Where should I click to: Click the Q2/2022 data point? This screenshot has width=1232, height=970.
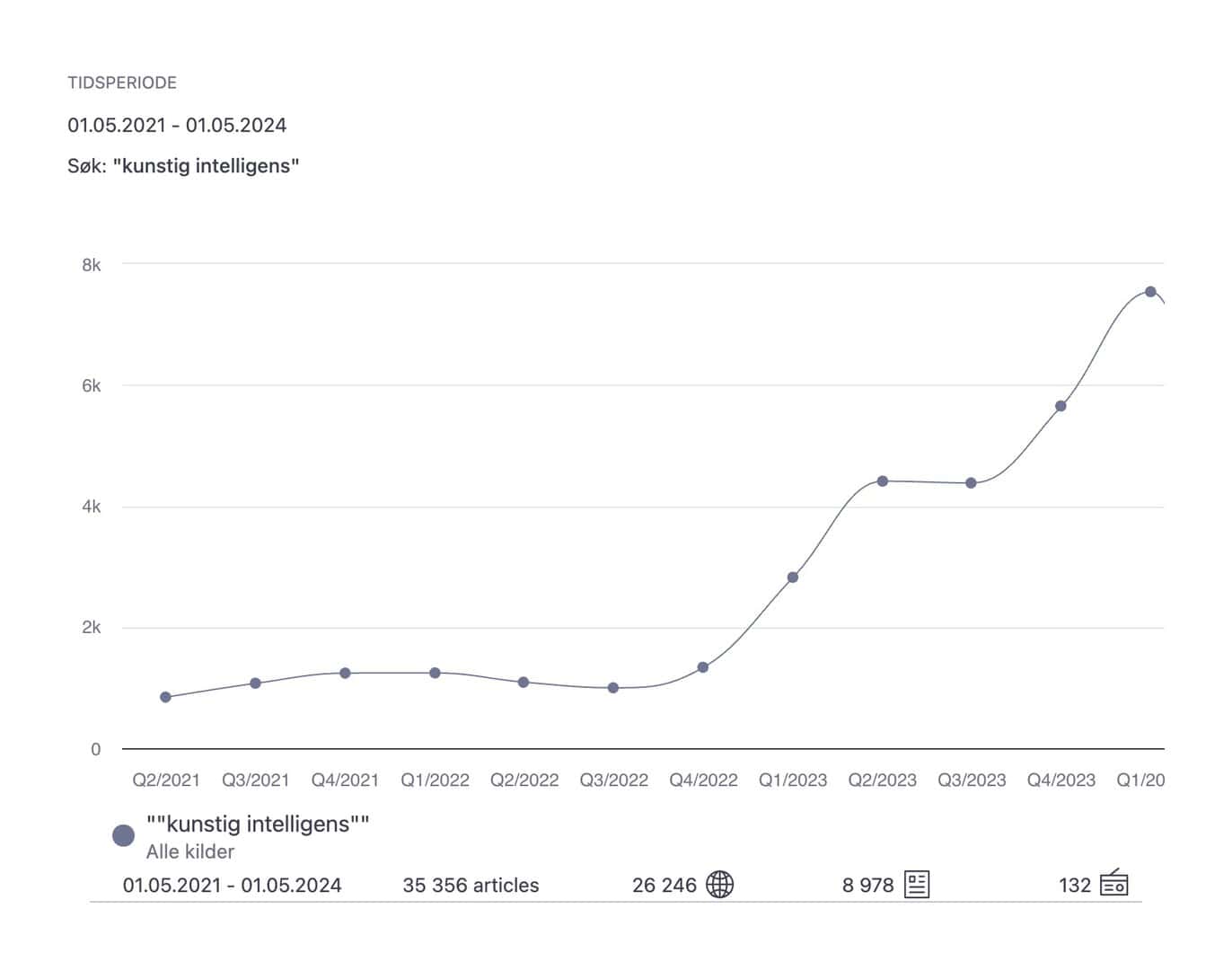coord(524,683)
